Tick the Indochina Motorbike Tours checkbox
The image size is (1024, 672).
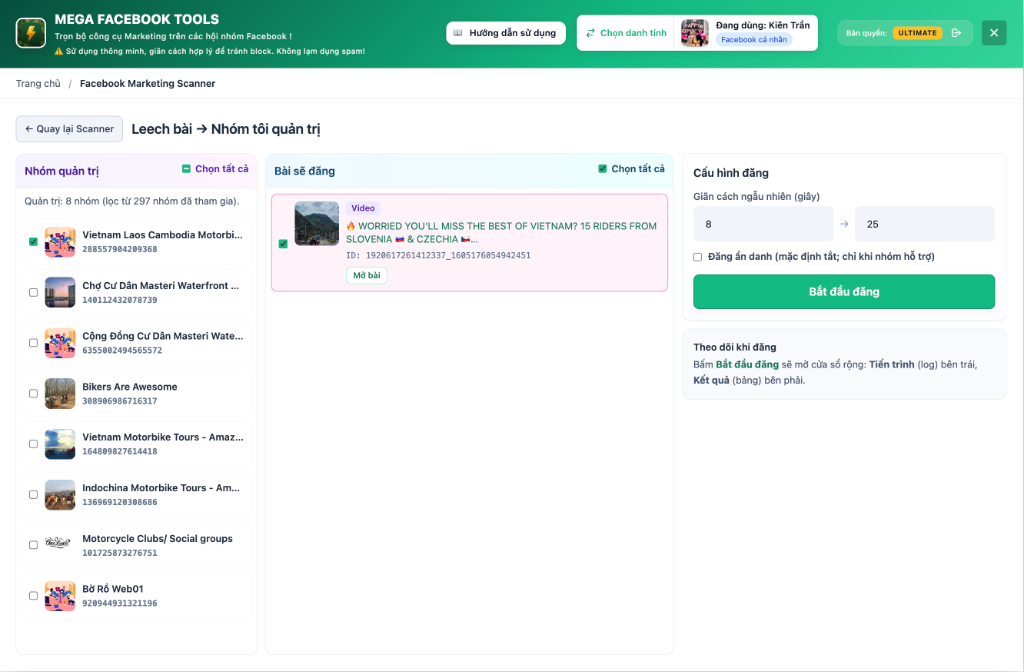tap(33, 494)
